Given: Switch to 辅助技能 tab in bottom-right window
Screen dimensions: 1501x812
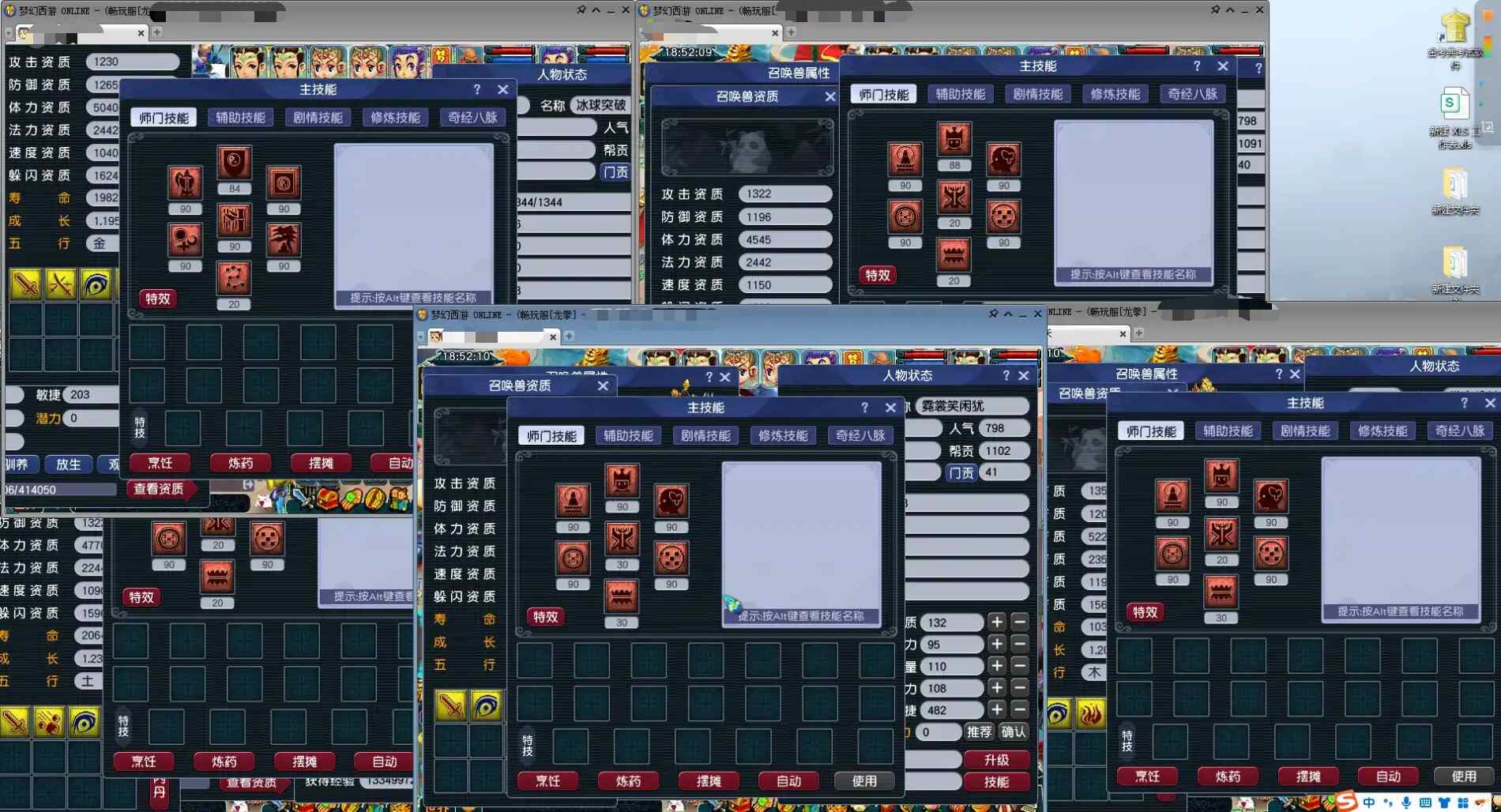Looking at the screenshot, I should (1228, 430).
